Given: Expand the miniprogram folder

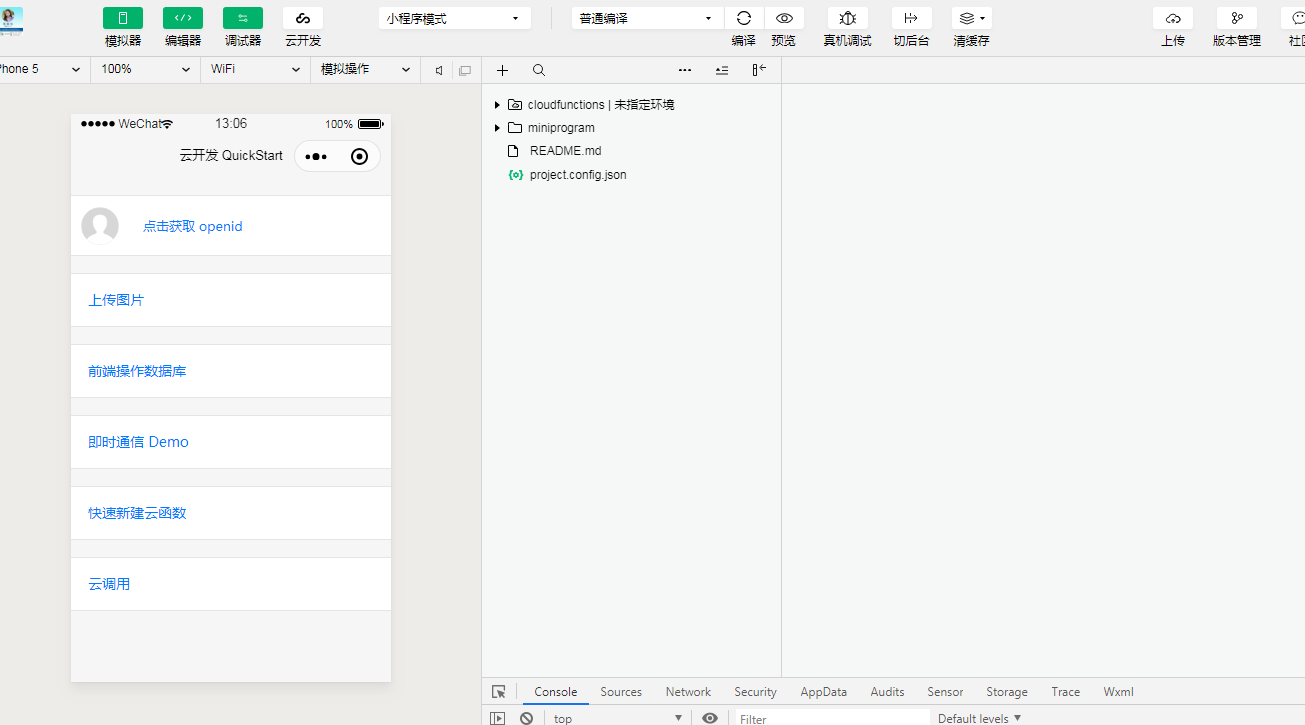Looking at the screenshot, I should click(497, 128).
